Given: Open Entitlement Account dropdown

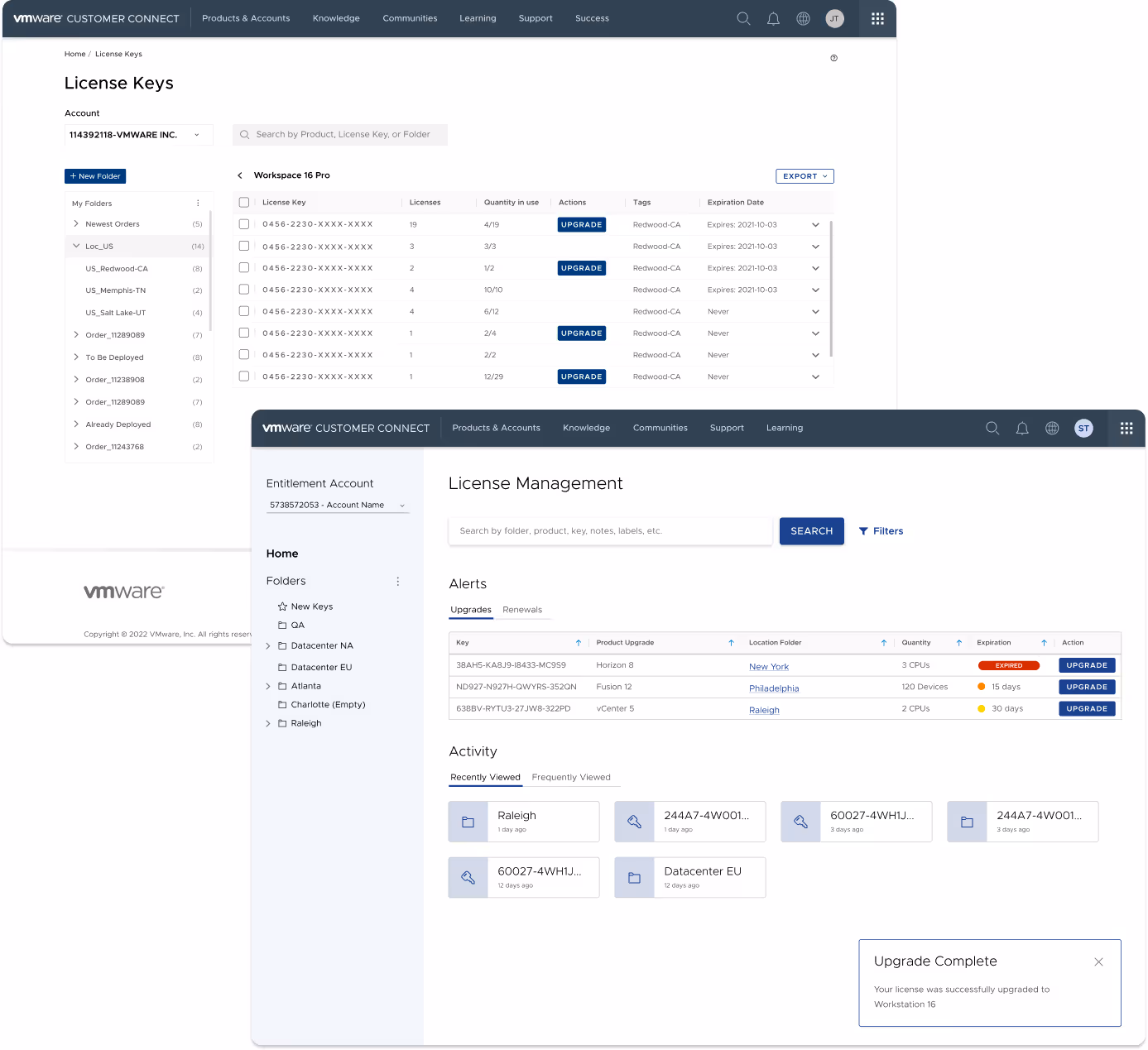Looking at the screenshot, I should coord(338,505).
